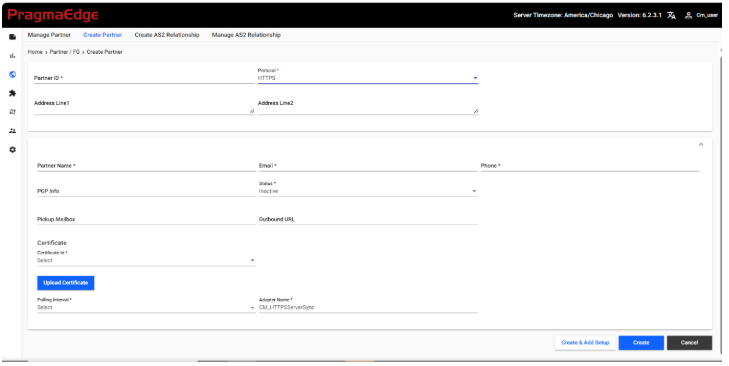Open the file icon in left sidebar

(13, 37)
